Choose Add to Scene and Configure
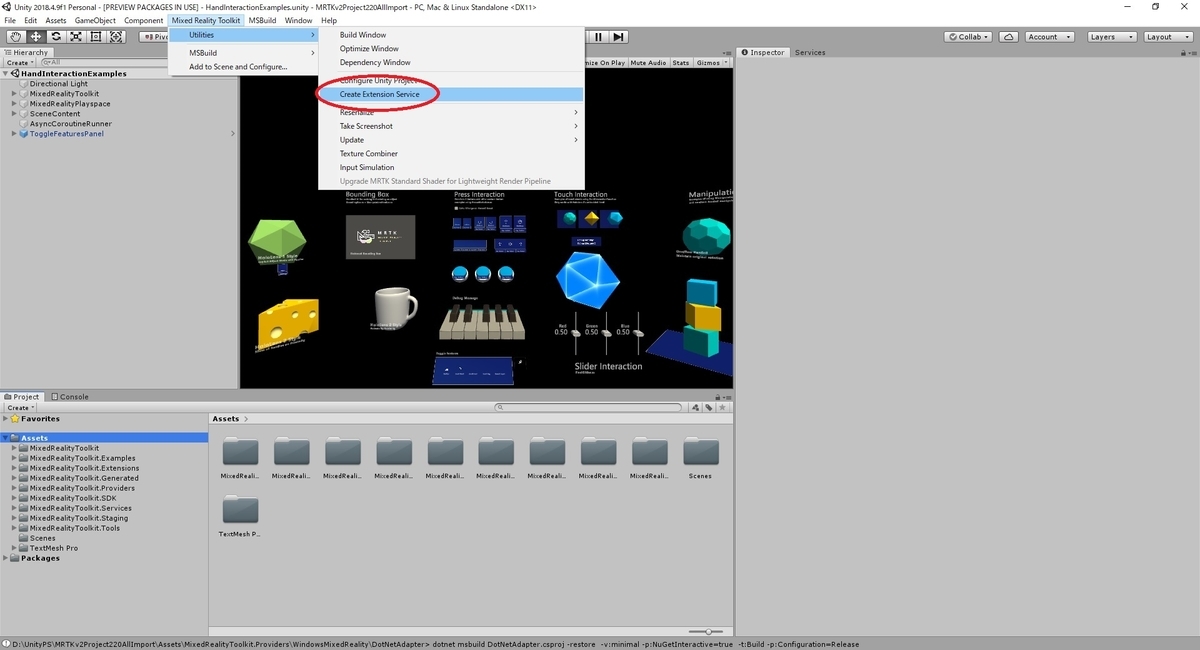This screenshot has width=1200, height=650. click(244, 67)
